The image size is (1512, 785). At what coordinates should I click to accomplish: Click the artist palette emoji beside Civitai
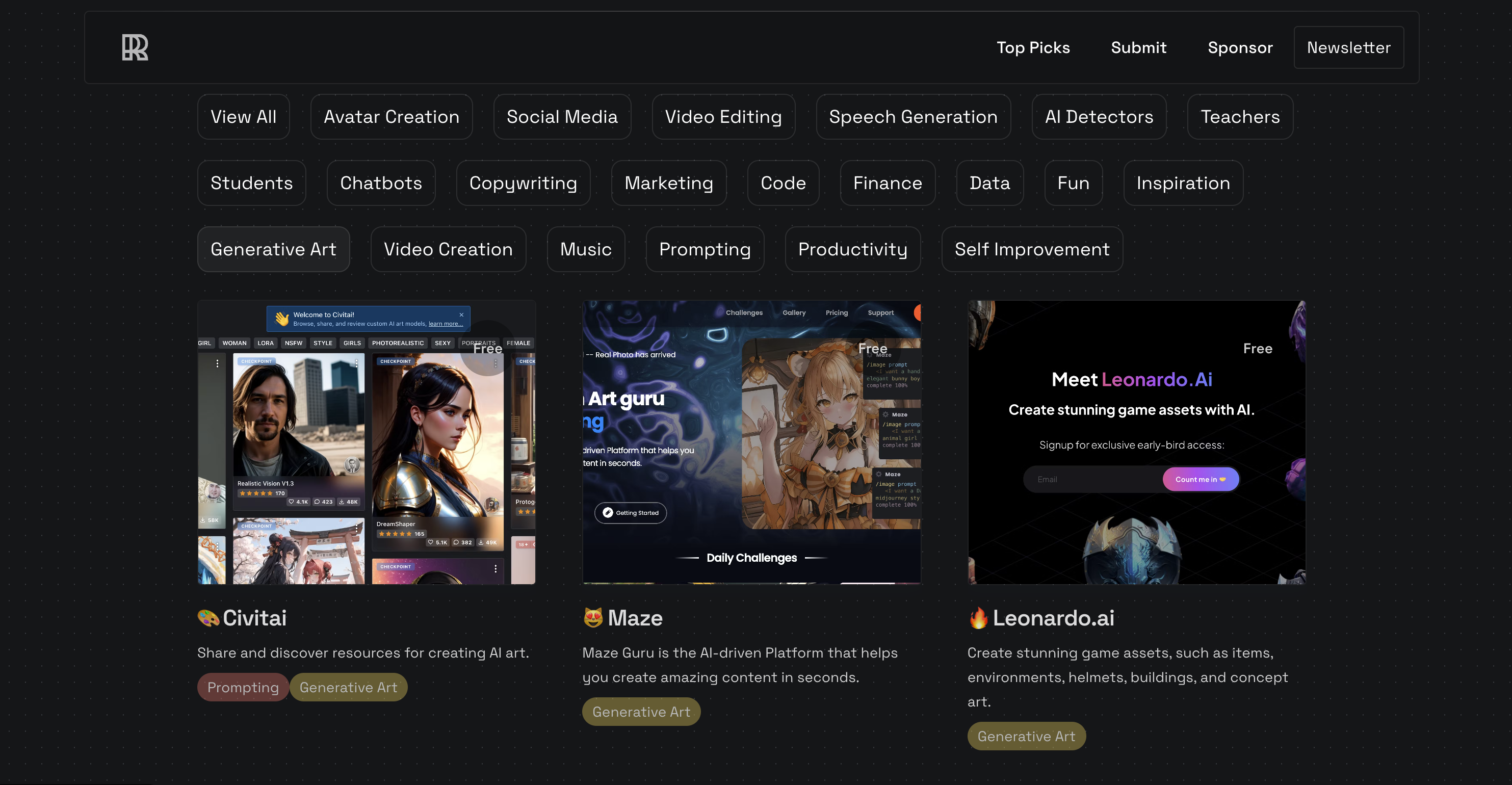click(x=208, y=618)
